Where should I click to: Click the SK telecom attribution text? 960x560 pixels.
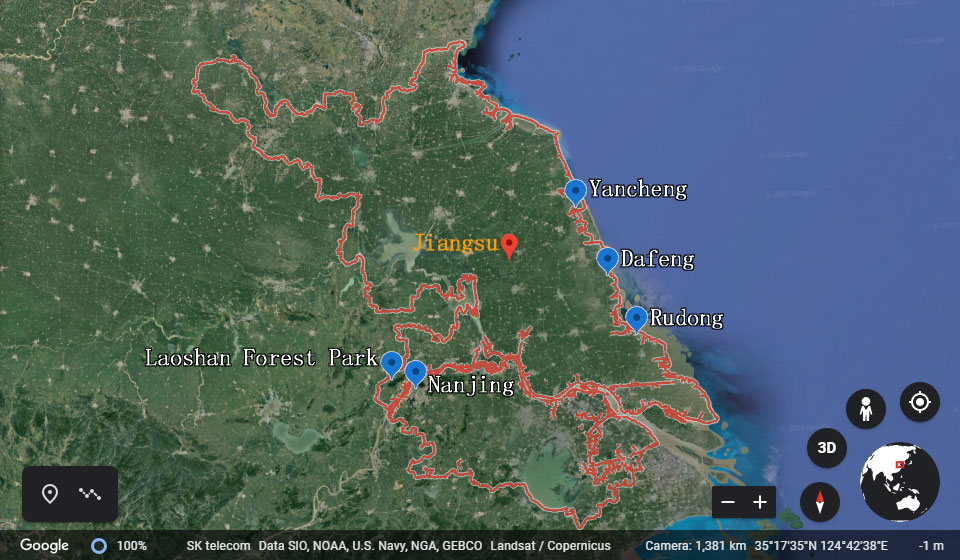tap(219, 546)
